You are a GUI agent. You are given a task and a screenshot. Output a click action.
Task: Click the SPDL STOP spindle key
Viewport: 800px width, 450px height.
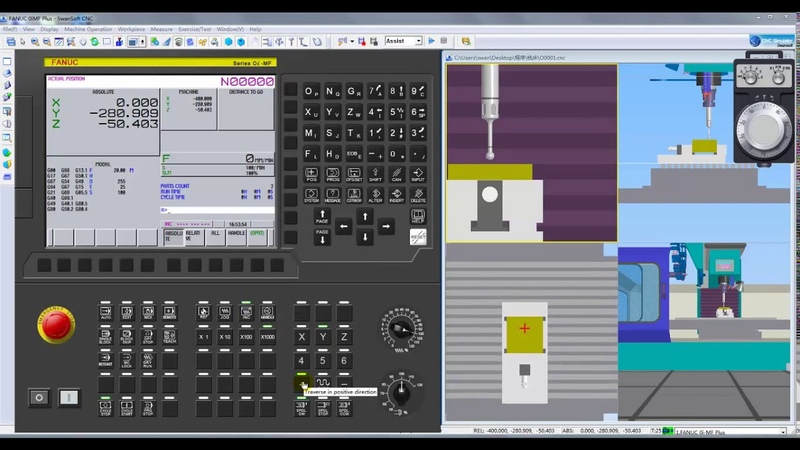tap(323, 408)
